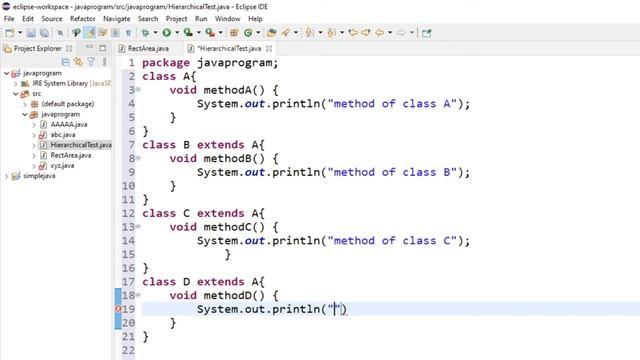
Task: Open the Window menu
Action: [227, 19]
